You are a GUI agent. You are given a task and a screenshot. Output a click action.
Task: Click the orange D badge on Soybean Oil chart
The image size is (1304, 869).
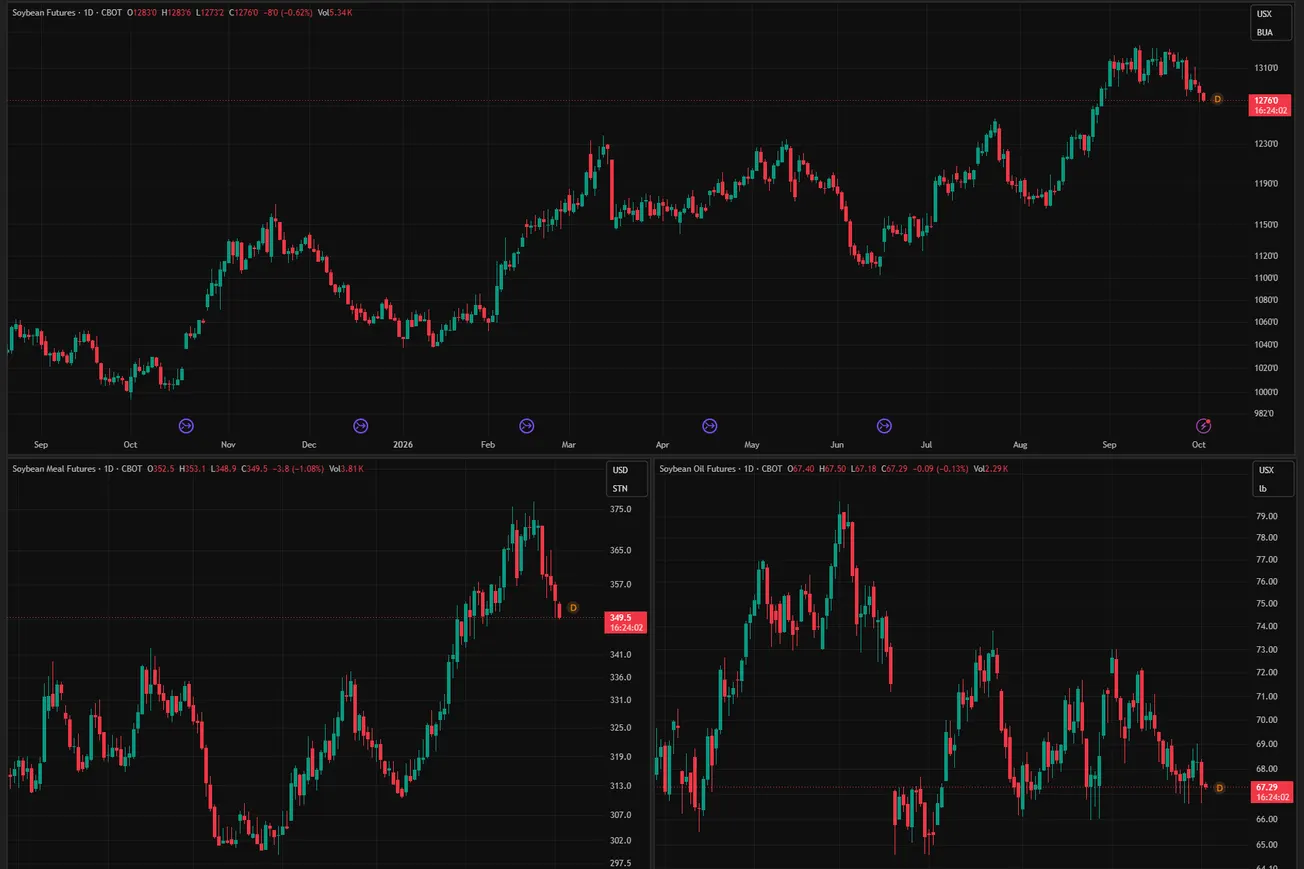[x=1219, y=788]
